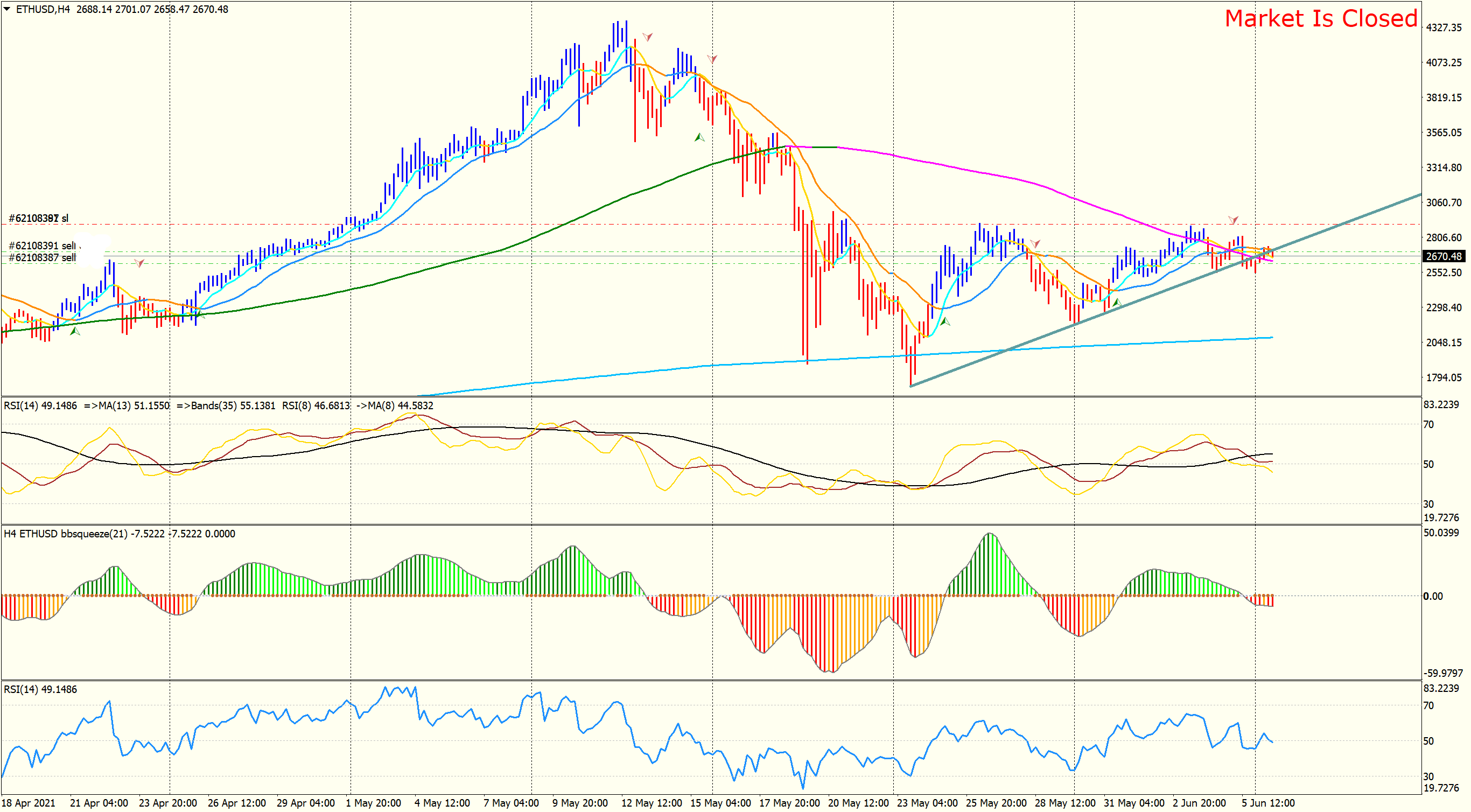
Task: Select the green up arrow below the 15 May candles
Action: (699, 137)
